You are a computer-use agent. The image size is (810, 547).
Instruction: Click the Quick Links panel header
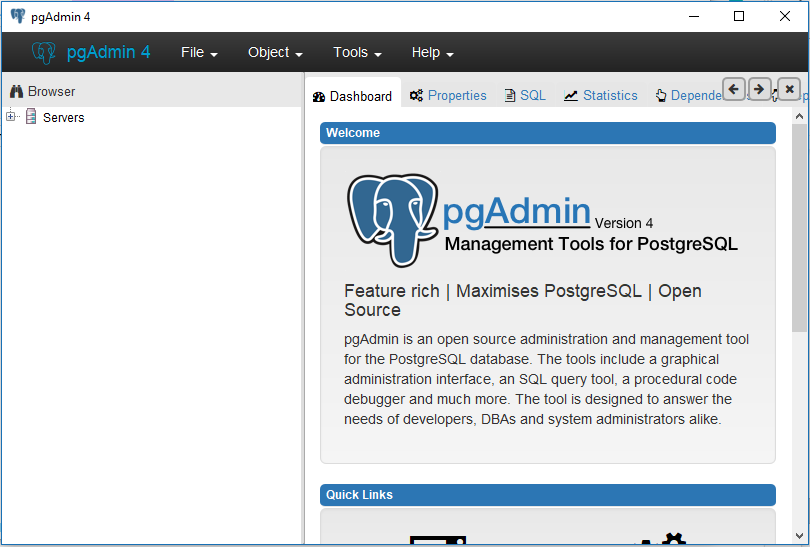548,495
